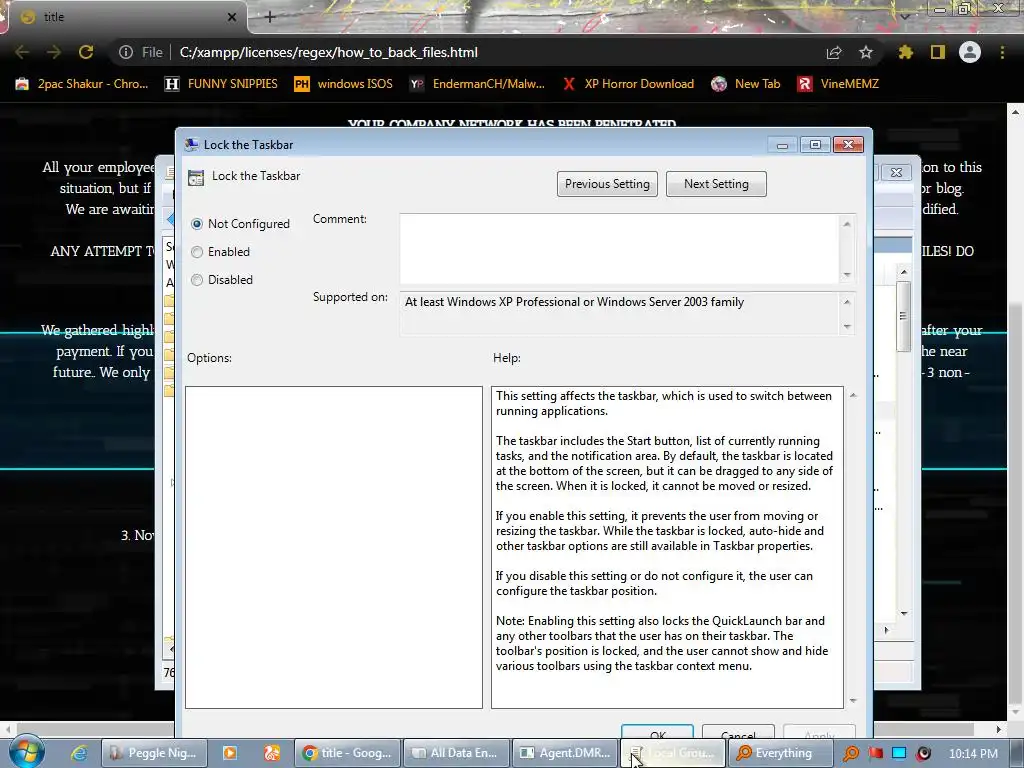Open the 2pac Shakur bookmark
The image size is (1024, 768).
coord(82,84)
